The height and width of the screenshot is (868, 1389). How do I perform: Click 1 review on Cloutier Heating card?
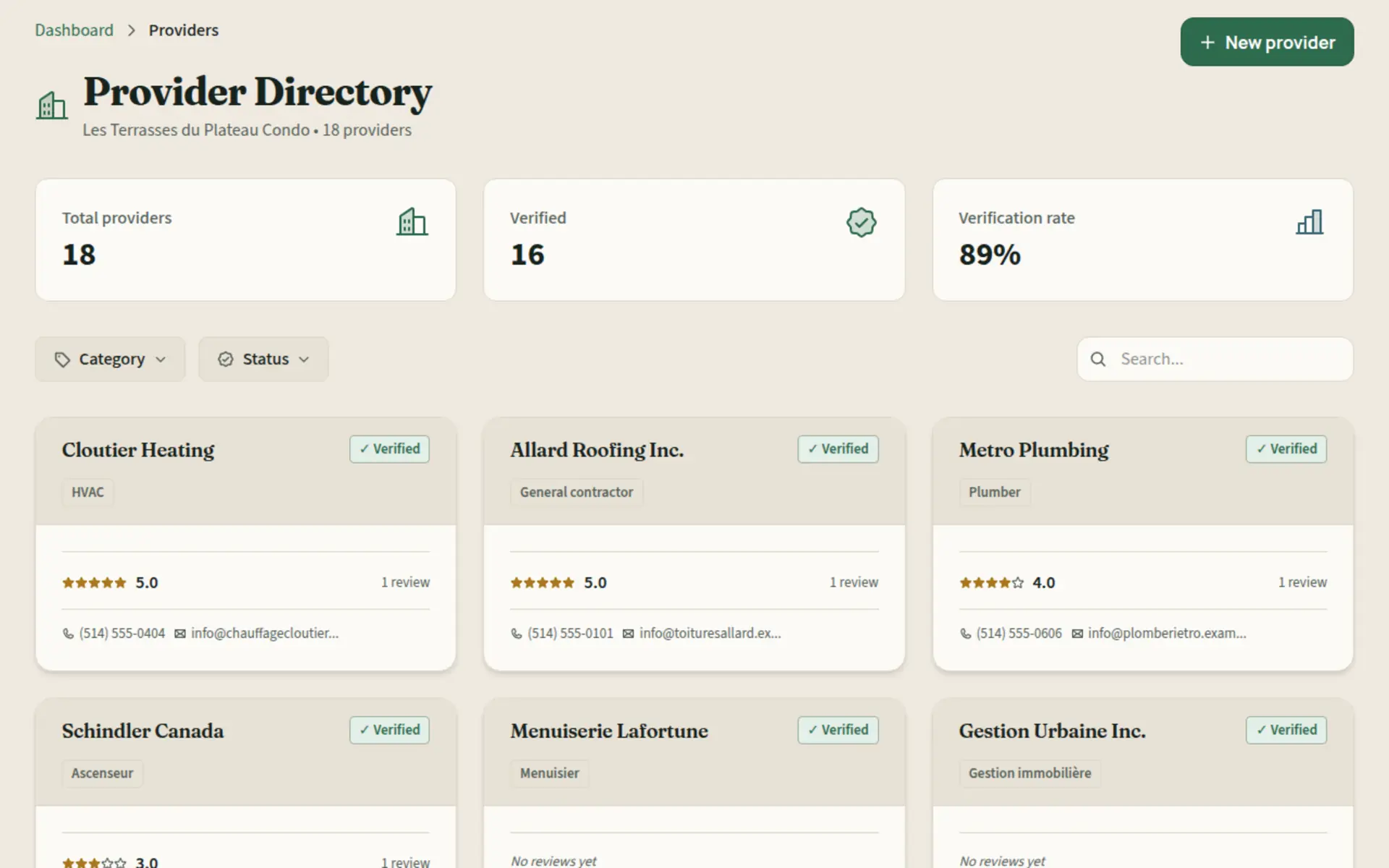pyautogui.click(x=405, y=582)
